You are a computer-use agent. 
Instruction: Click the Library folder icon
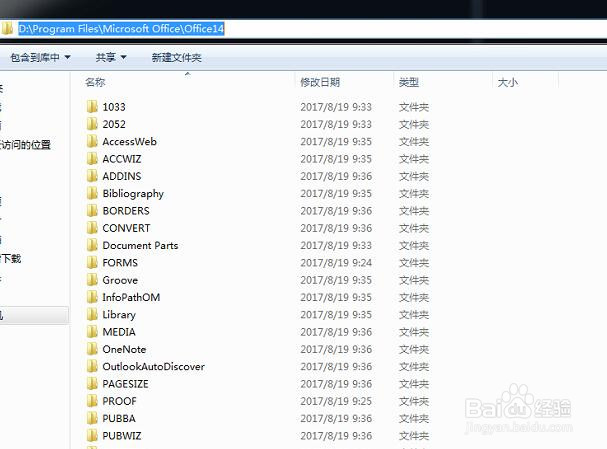92,314
